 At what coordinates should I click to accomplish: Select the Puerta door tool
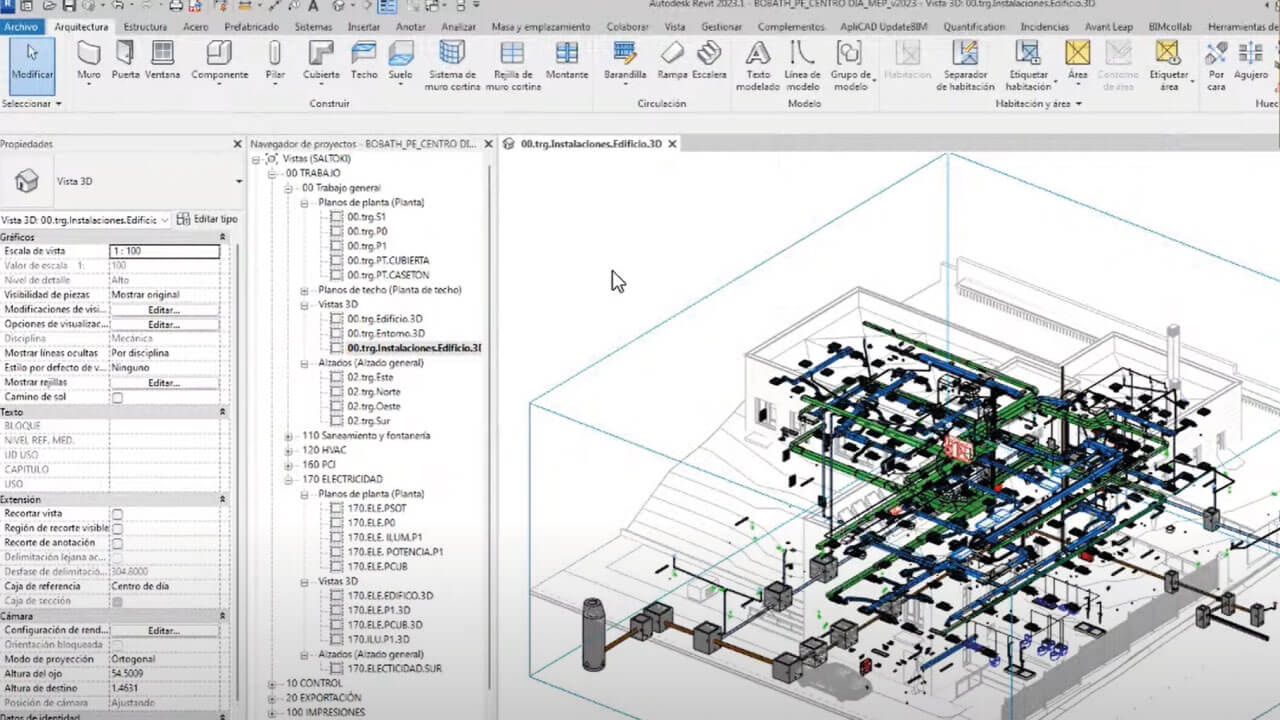125,61
